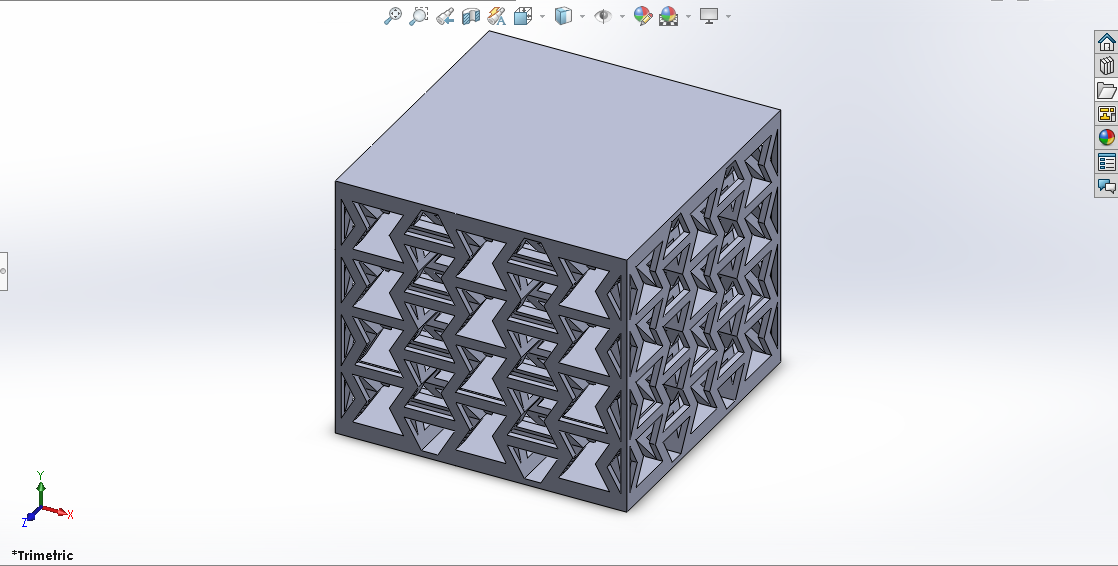Open the Apply Scene dropdown arrow
The height and width of the screenshot is (566, 1118).
pos(688,16)
